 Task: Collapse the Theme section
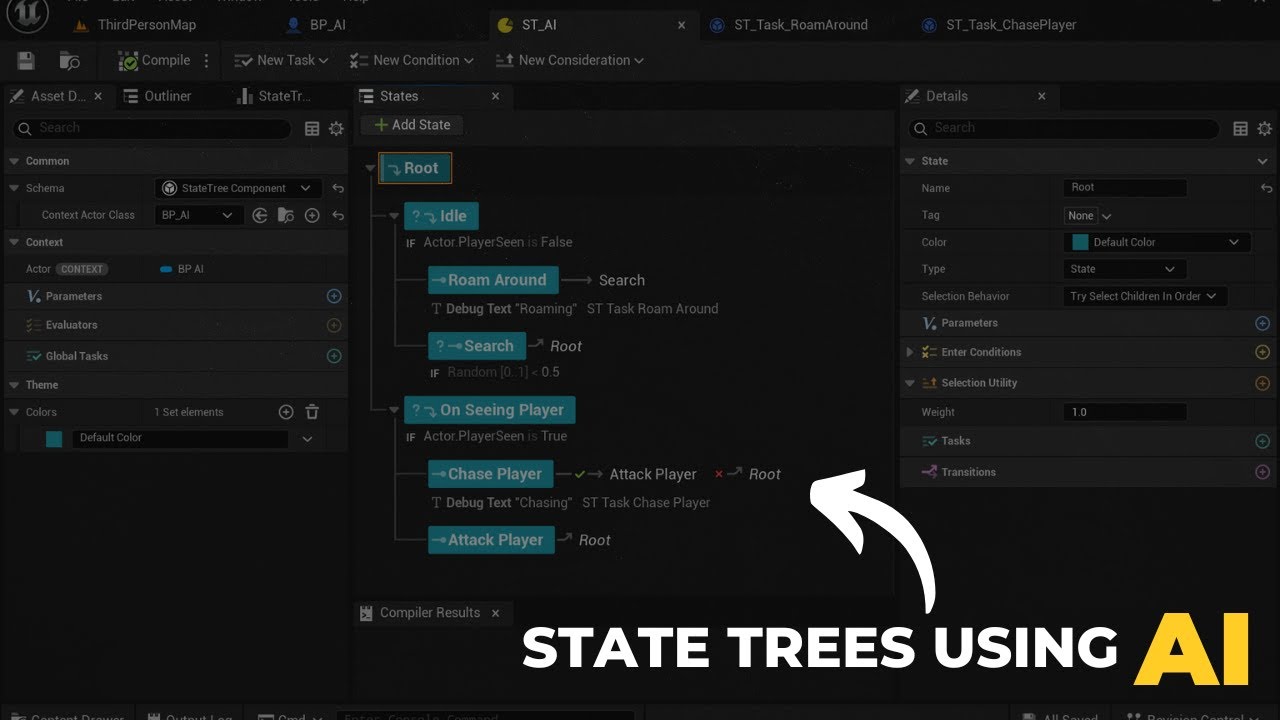(x=14, y=385)
